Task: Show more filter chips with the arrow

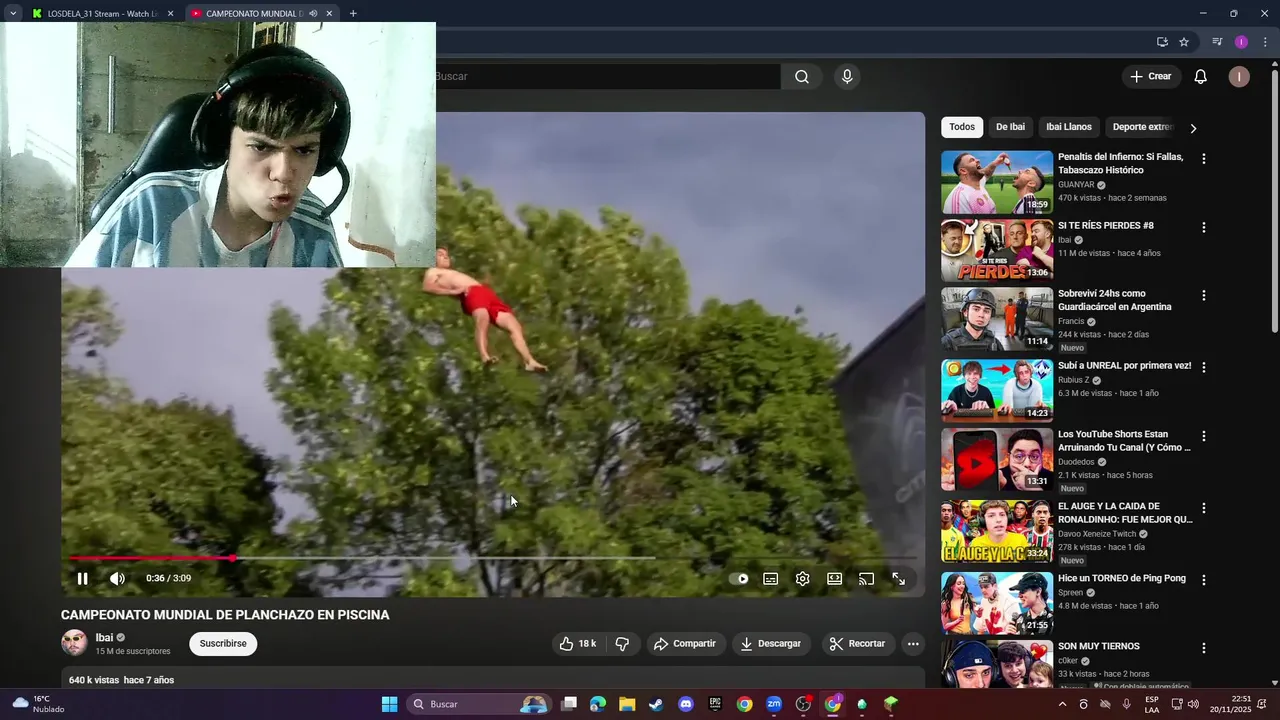Action: click(1192, 128)
